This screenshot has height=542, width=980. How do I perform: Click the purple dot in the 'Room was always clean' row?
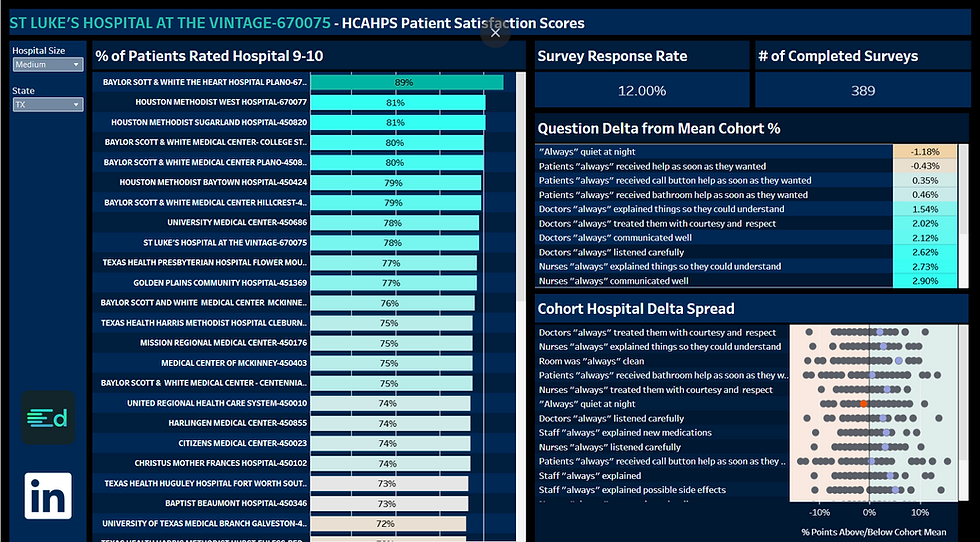coord(899,361)
